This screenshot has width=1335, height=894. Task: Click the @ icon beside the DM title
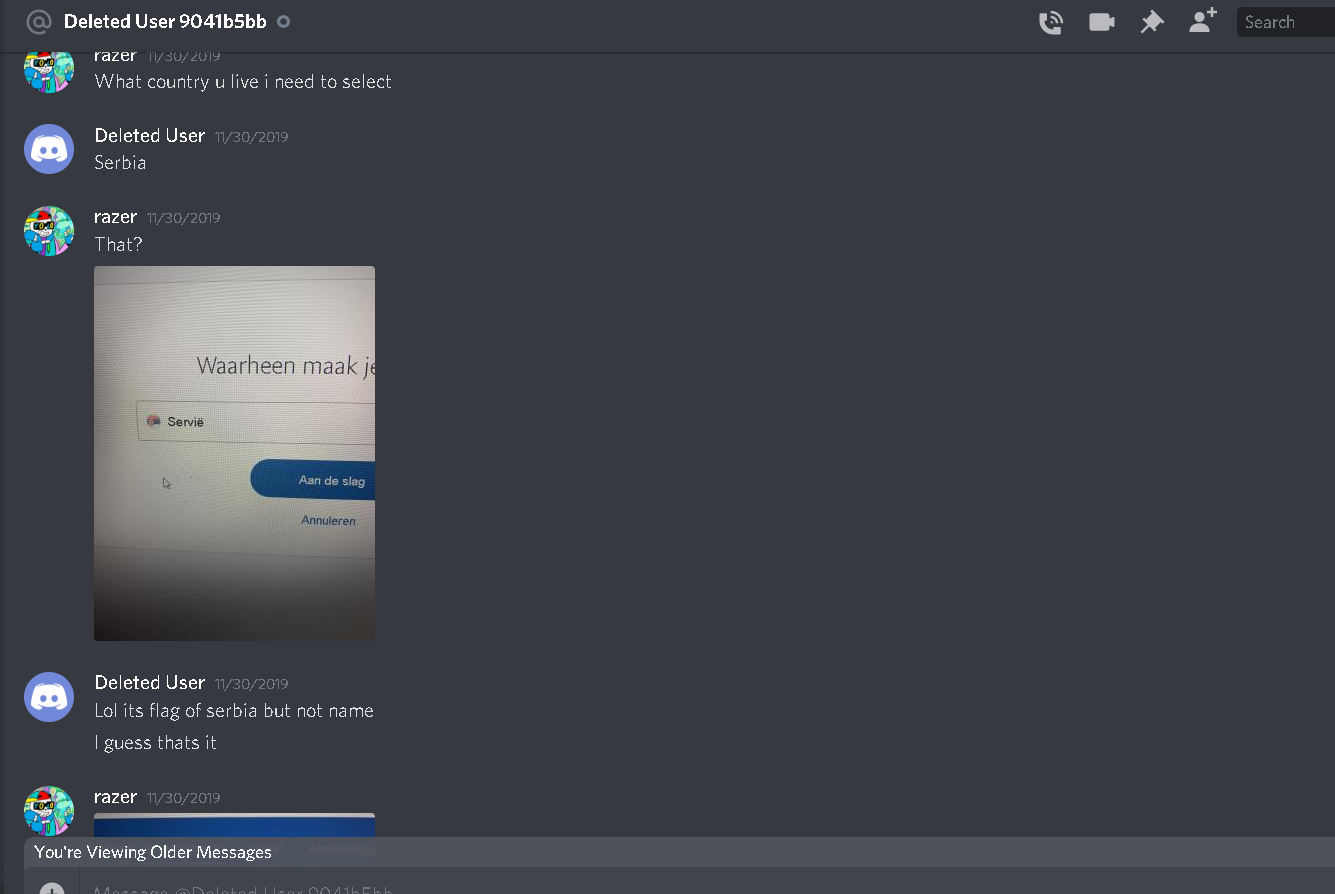[x=38, y=22]
